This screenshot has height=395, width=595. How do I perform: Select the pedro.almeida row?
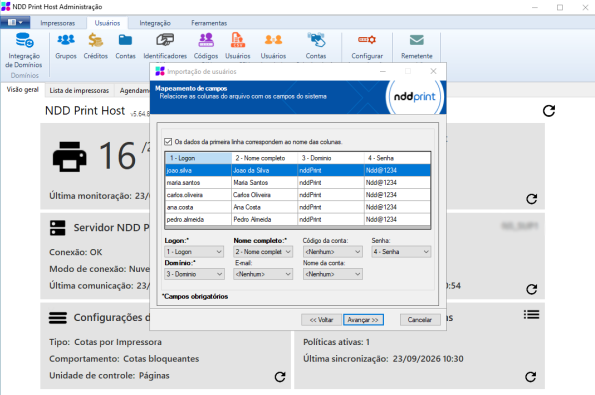click(x=298, y=219)
